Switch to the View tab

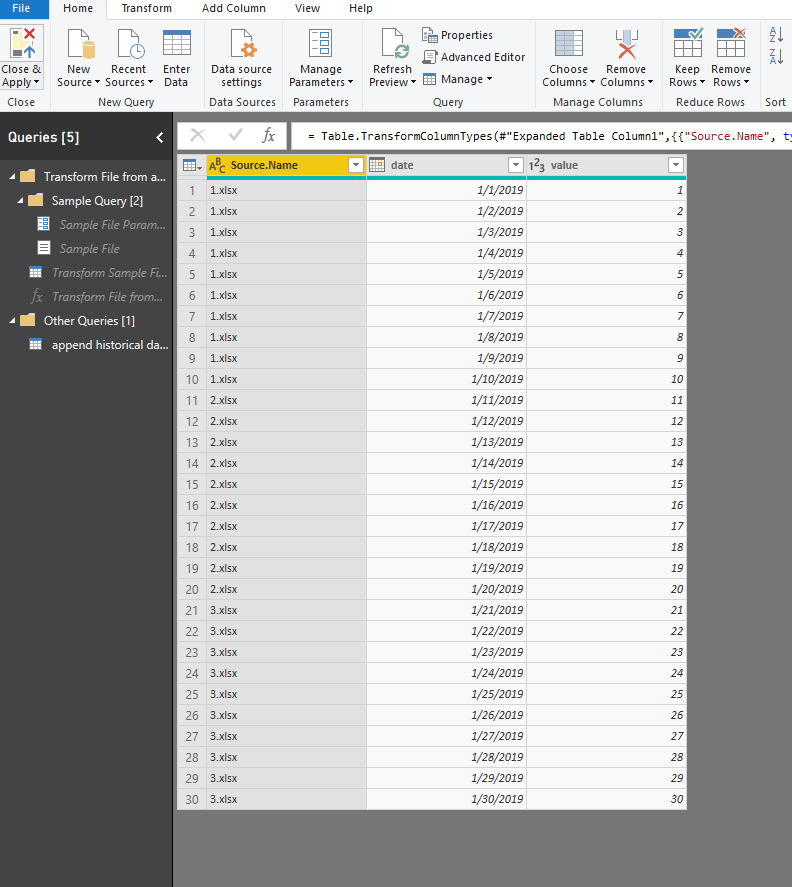click(307, 8)
